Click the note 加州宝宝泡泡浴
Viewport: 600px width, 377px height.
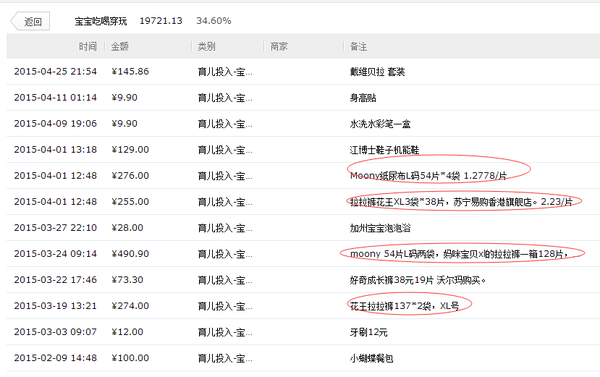point(380,228)
